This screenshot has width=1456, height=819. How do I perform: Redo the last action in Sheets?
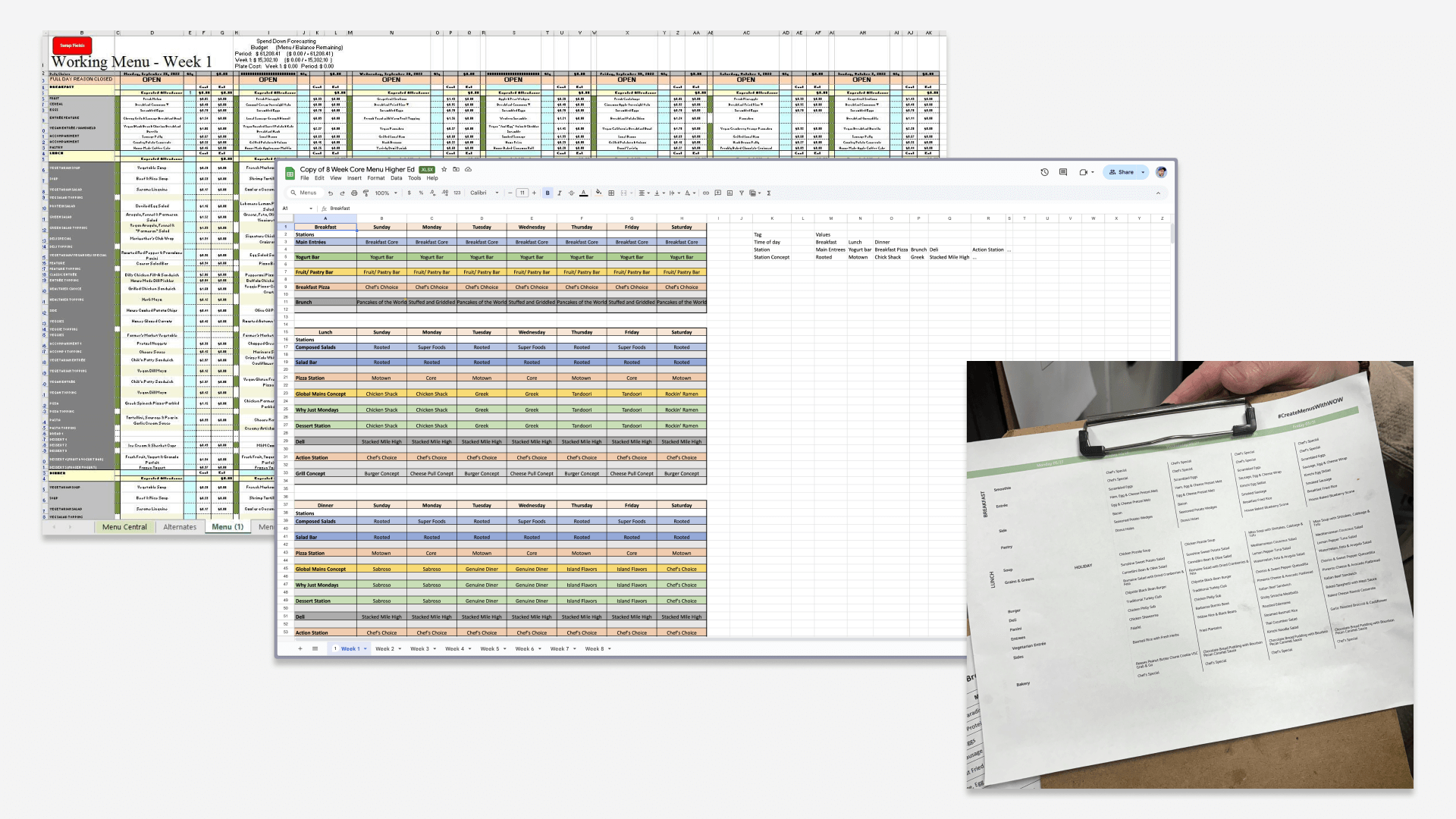tap(342, 193)
